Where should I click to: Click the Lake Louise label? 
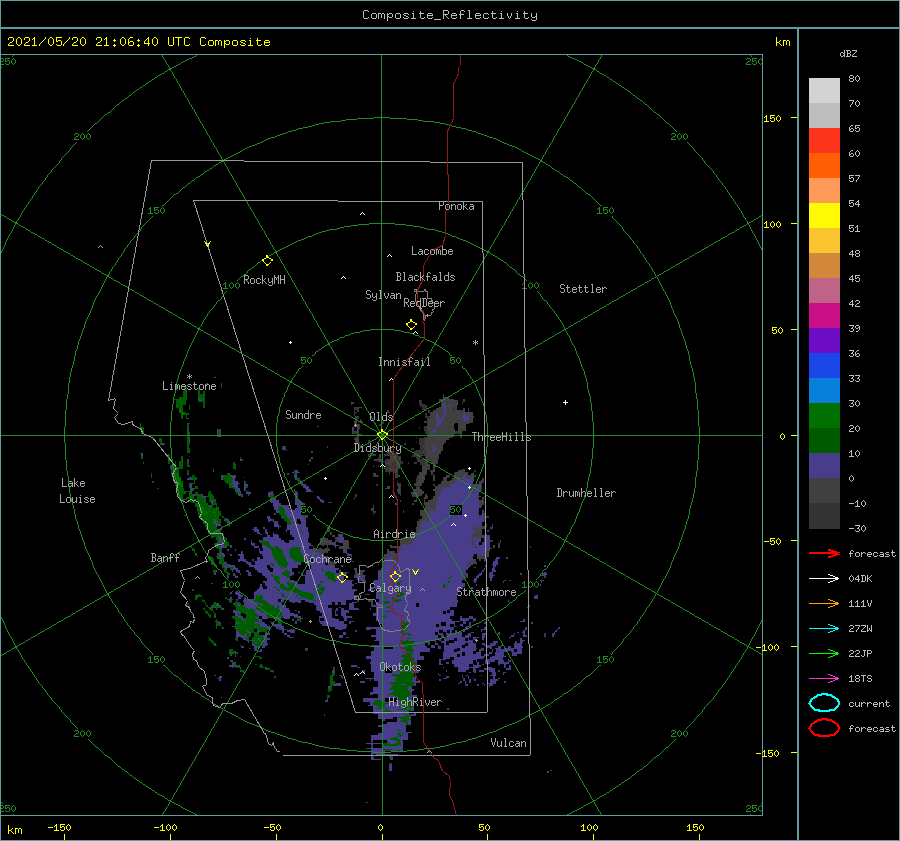[77, 491]
